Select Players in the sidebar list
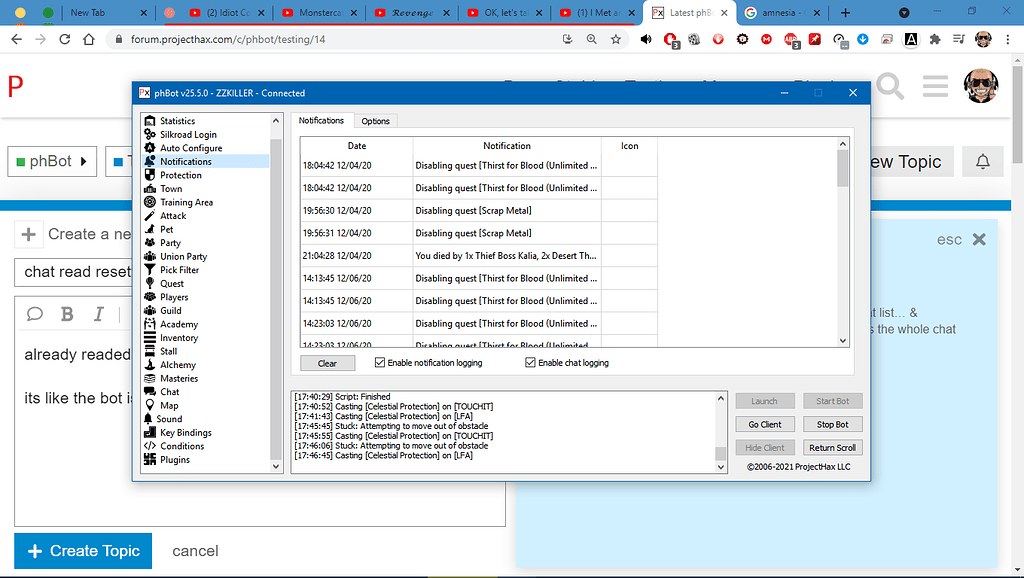This screenshot has height=578, width=1024. coord(174,297)
